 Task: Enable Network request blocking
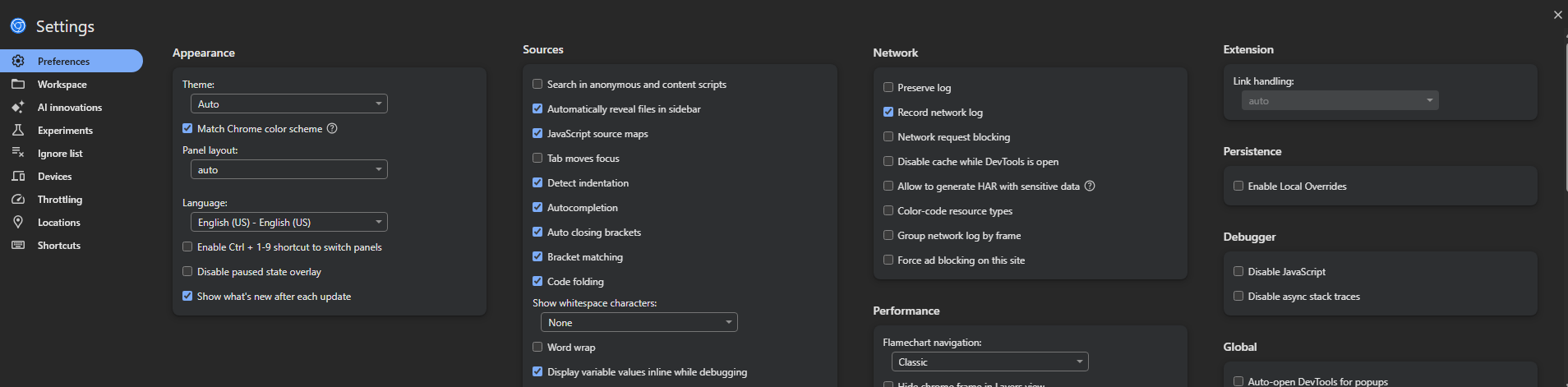click(x=888, y=136)
